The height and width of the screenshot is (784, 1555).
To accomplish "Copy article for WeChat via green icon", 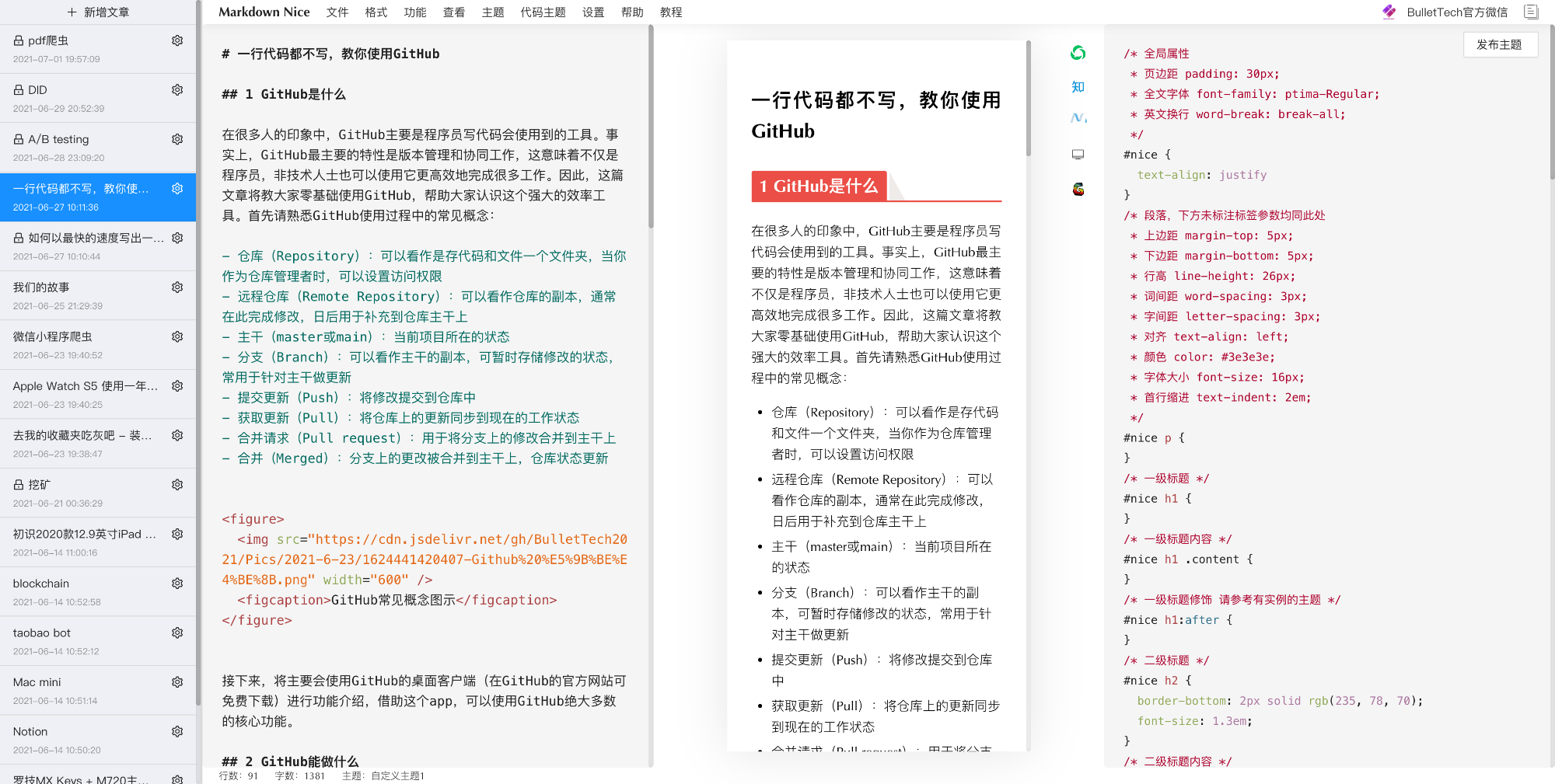I will [x=1078, y=53].
